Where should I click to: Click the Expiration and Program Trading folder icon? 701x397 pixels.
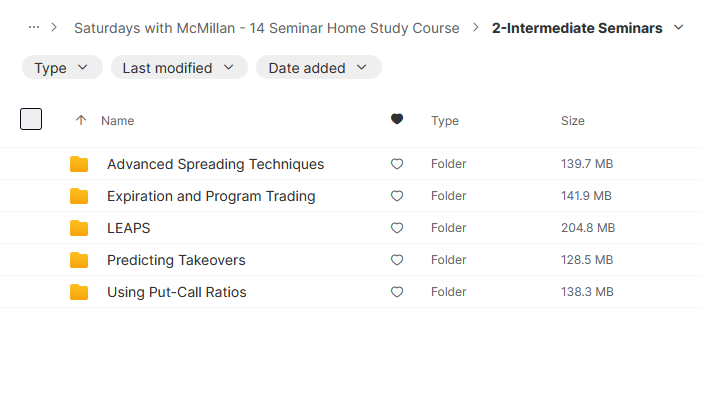(x=79, y=196)
